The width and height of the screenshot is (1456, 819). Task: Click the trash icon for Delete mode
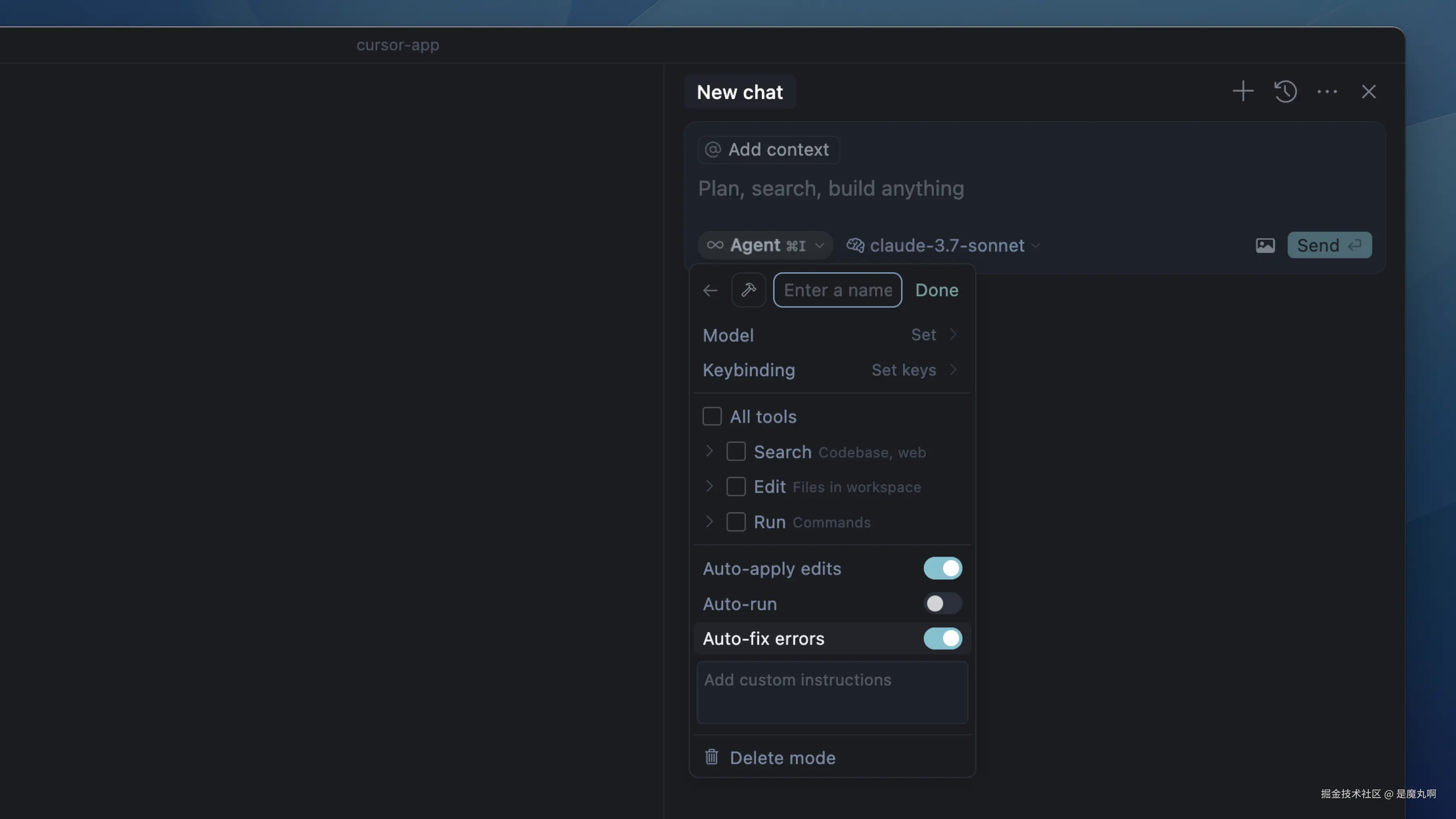coord(711,757)
